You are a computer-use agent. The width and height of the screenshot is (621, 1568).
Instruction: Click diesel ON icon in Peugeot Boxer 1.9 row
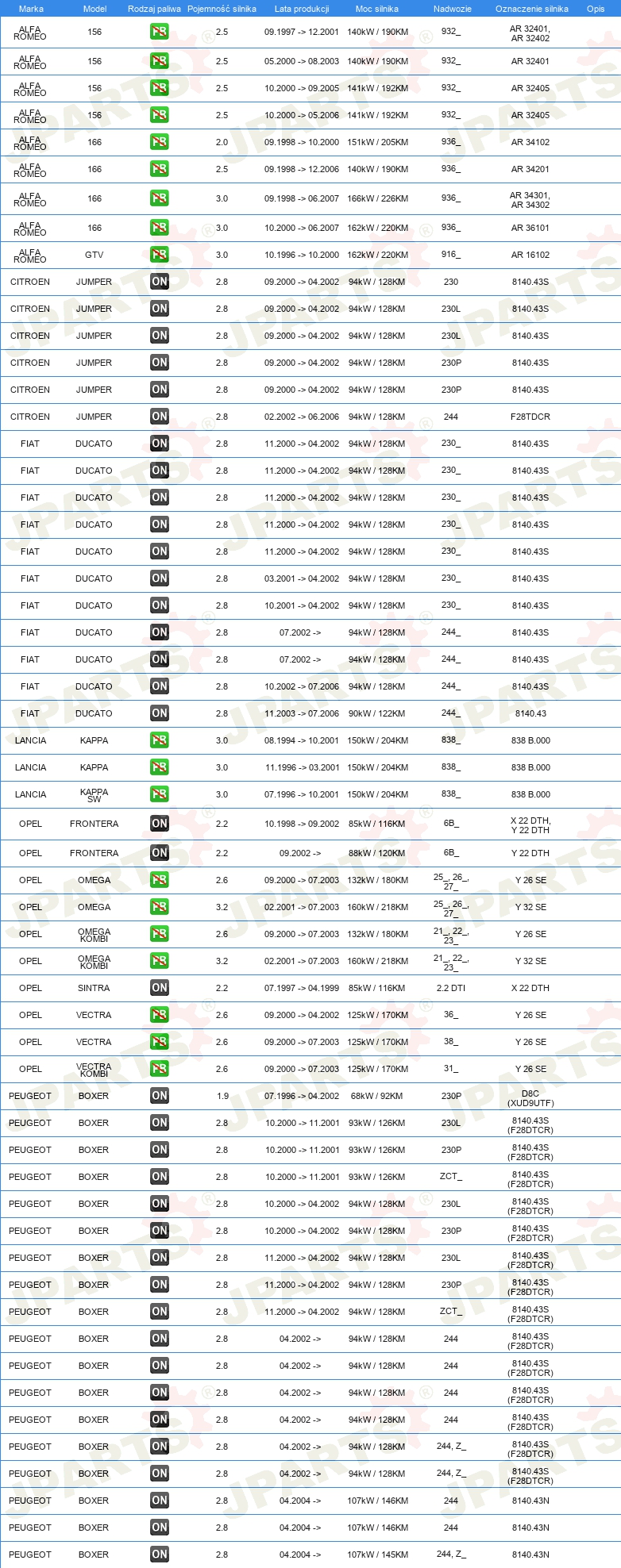pyautogui.click(x=160, y=1096)
